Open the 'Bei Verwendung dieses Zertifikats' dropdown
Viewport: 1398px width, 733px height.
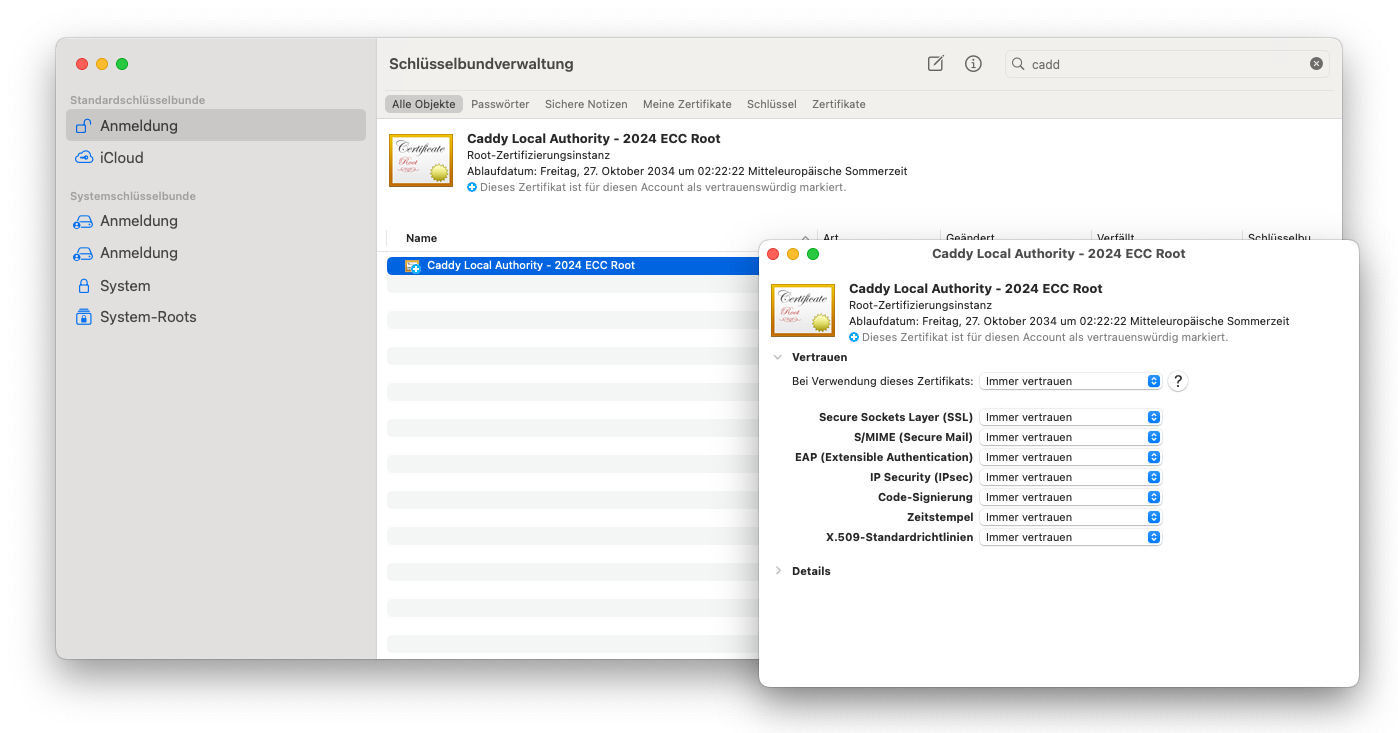[1070, 381]
